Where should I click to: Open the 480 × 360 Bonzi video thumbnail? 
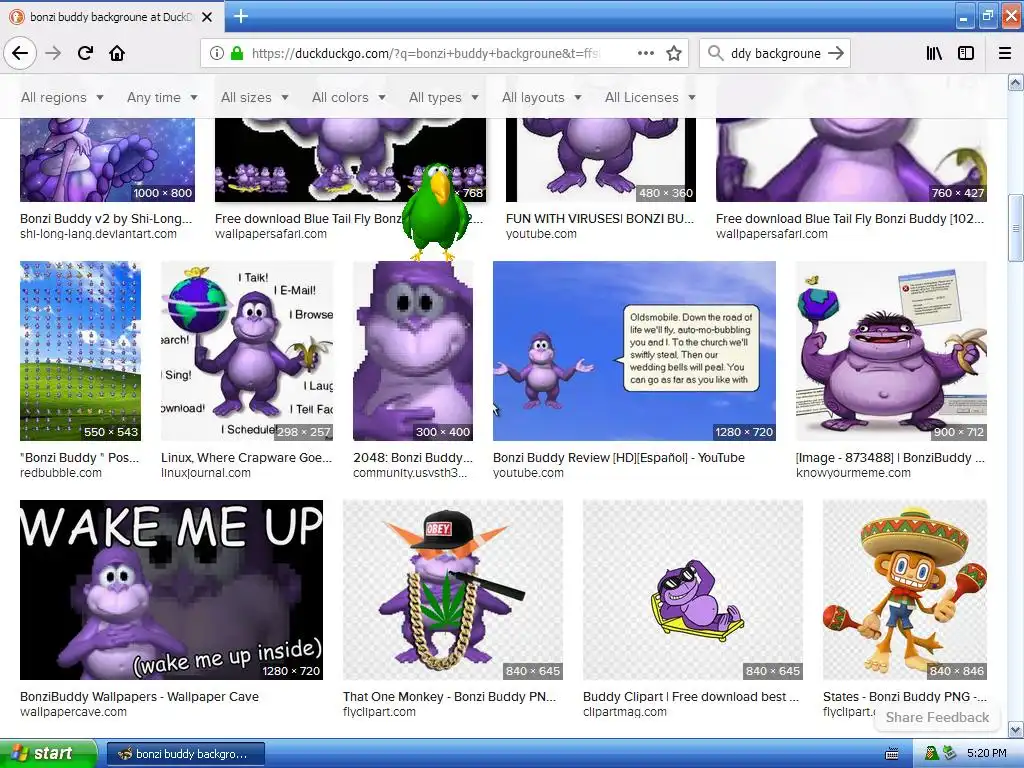pyautogui.click(x=601, y=160)
